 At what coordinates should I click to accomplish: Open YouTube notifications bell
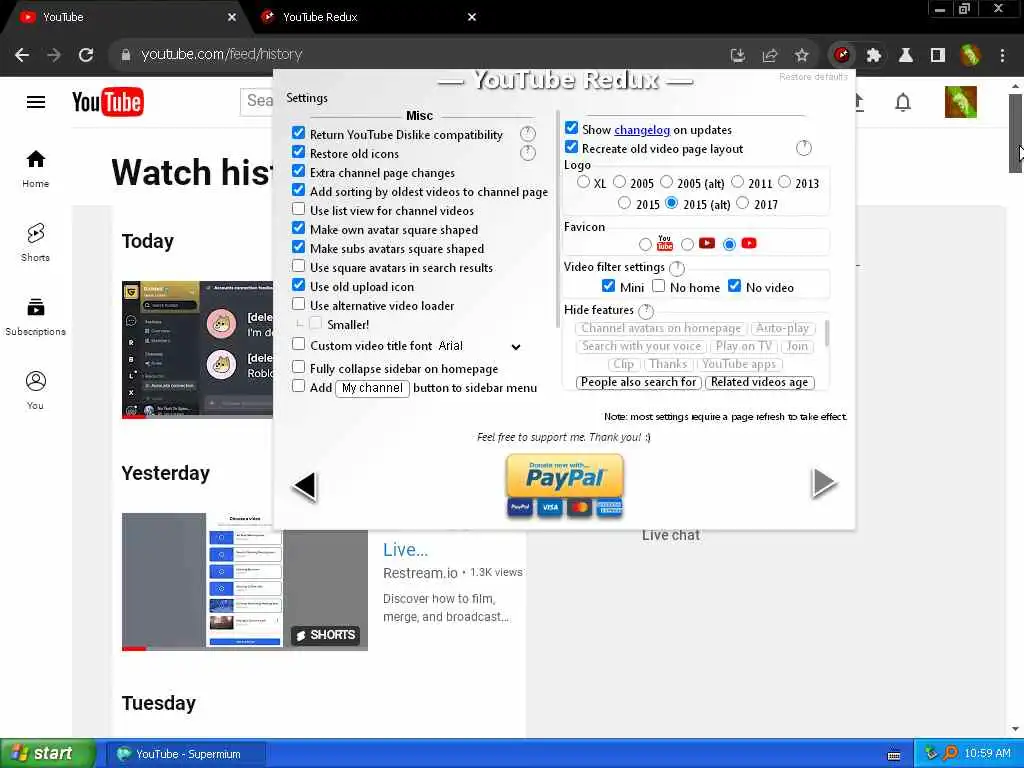coord(903,102)
